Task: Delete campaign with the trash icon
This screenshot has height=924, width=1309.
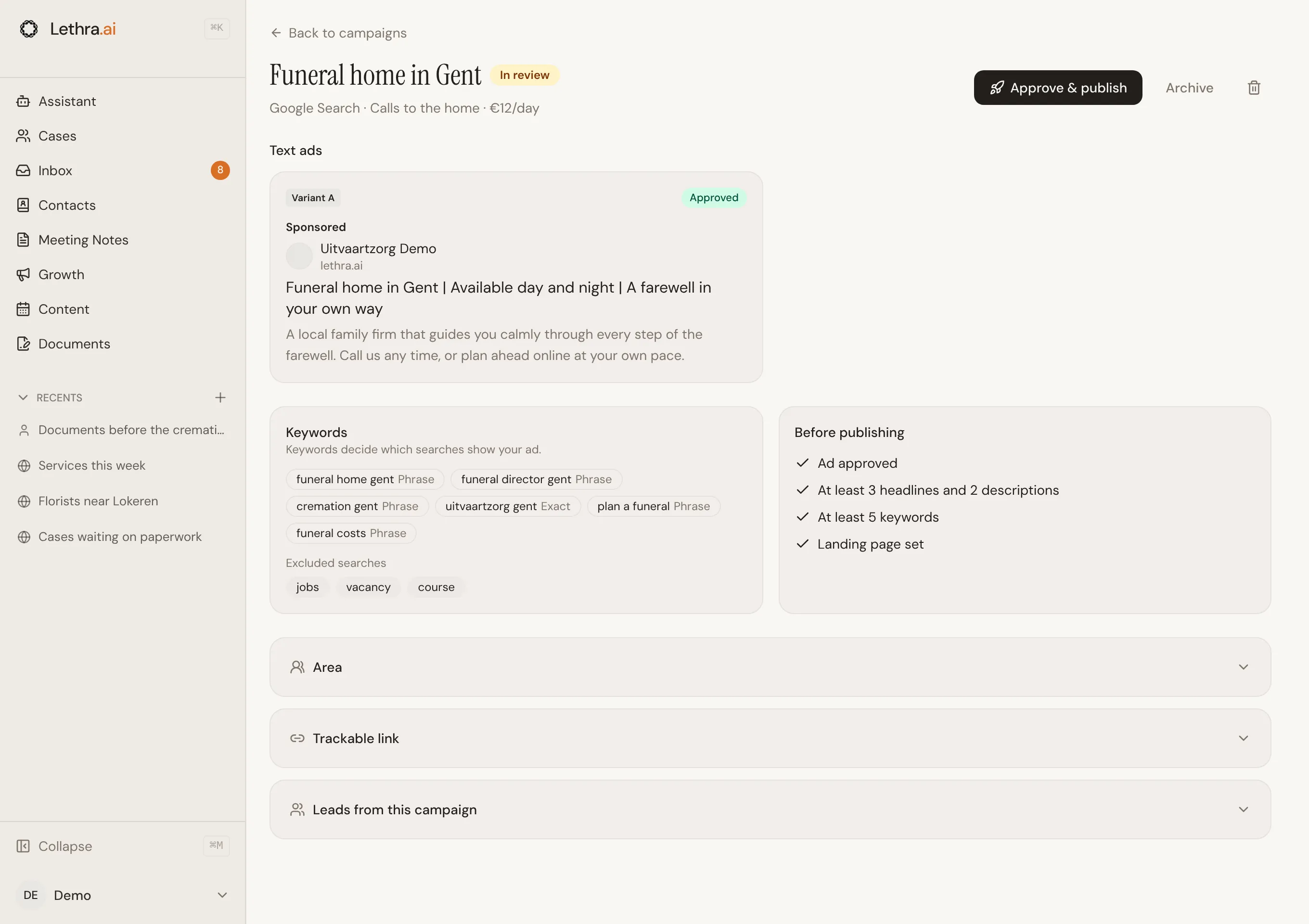Action: click(1254, 88)
